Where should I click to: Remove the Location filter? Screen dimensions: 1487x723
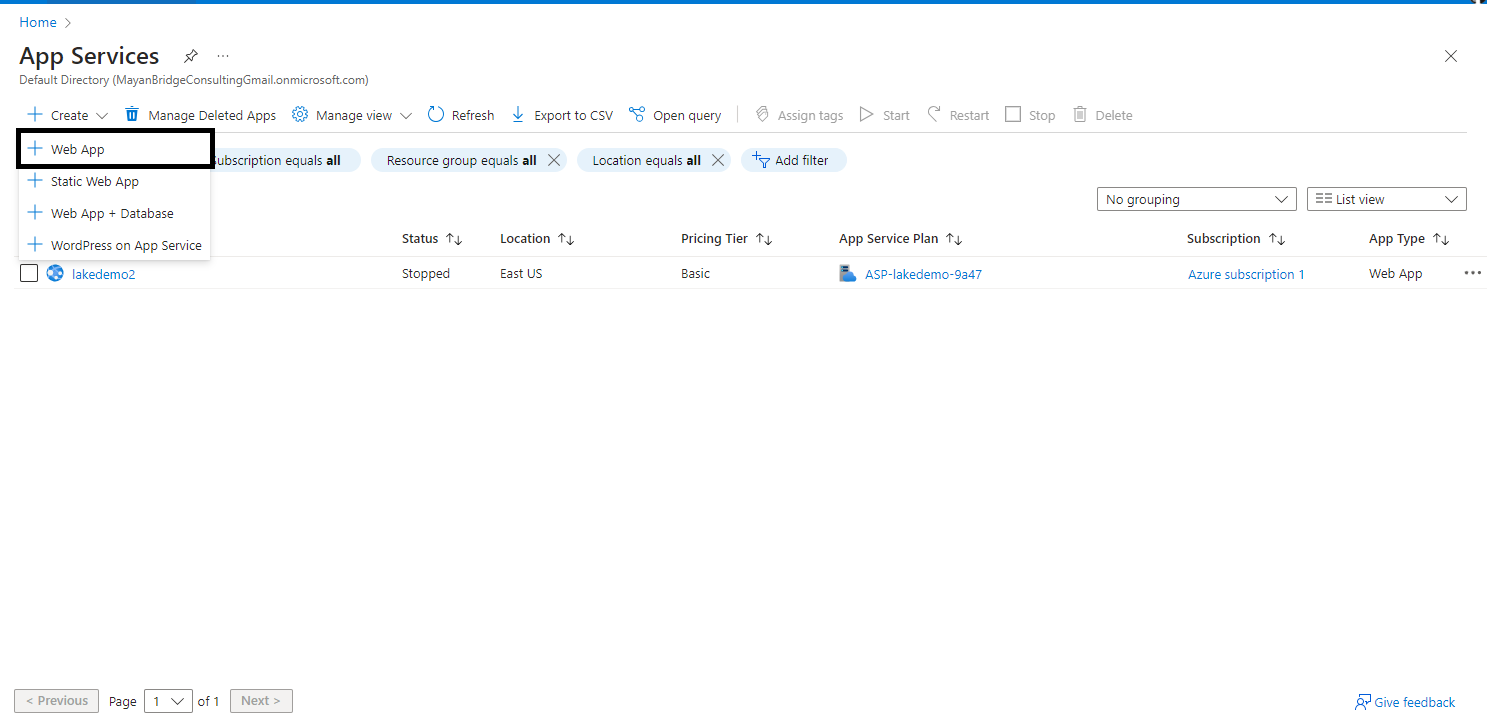(718, 160)
